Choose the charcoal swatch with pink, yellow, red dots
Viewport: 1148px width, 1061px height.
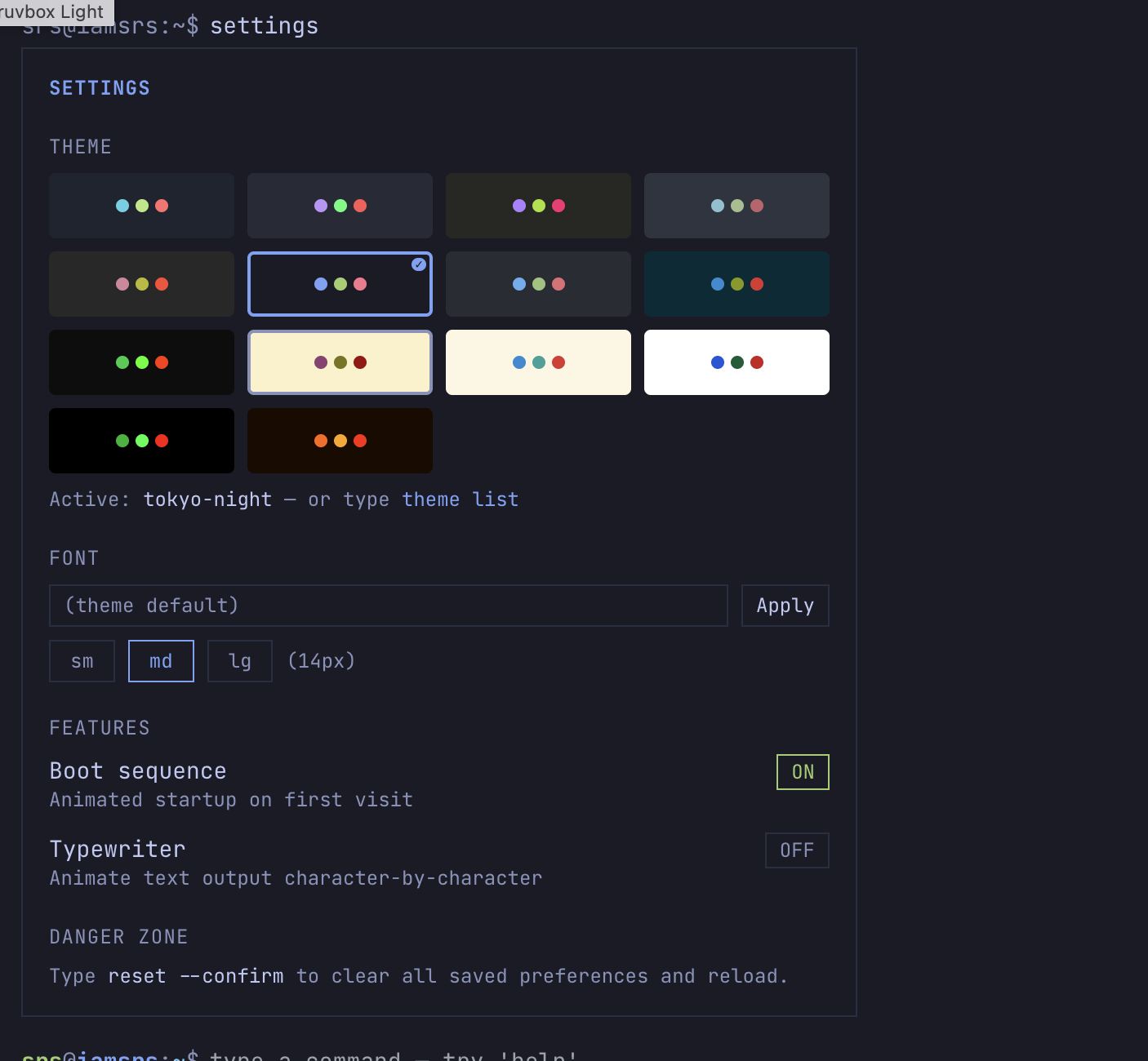(x=141, y=284)
